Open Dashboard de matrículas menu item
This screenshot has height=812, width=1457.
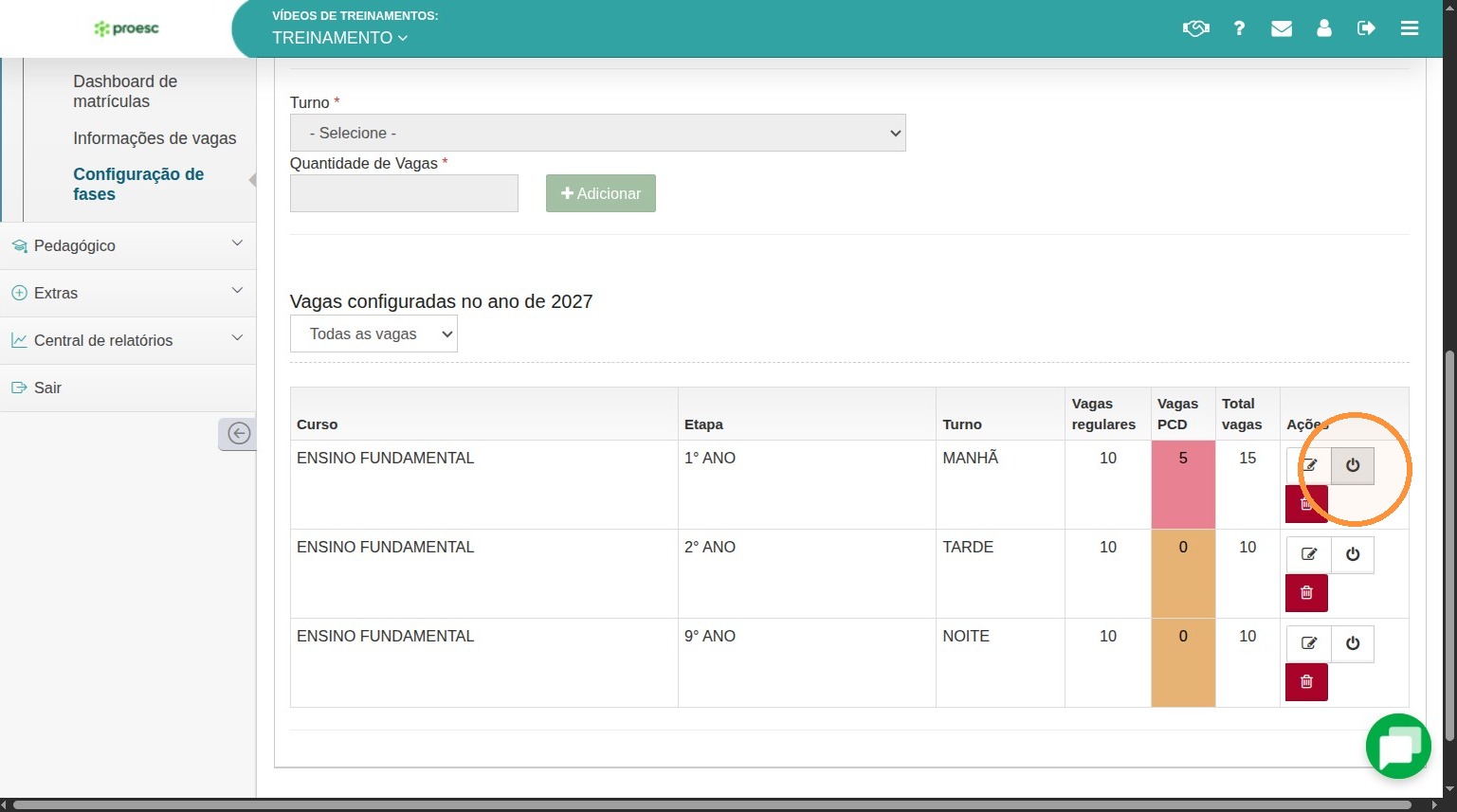(125, 91)
